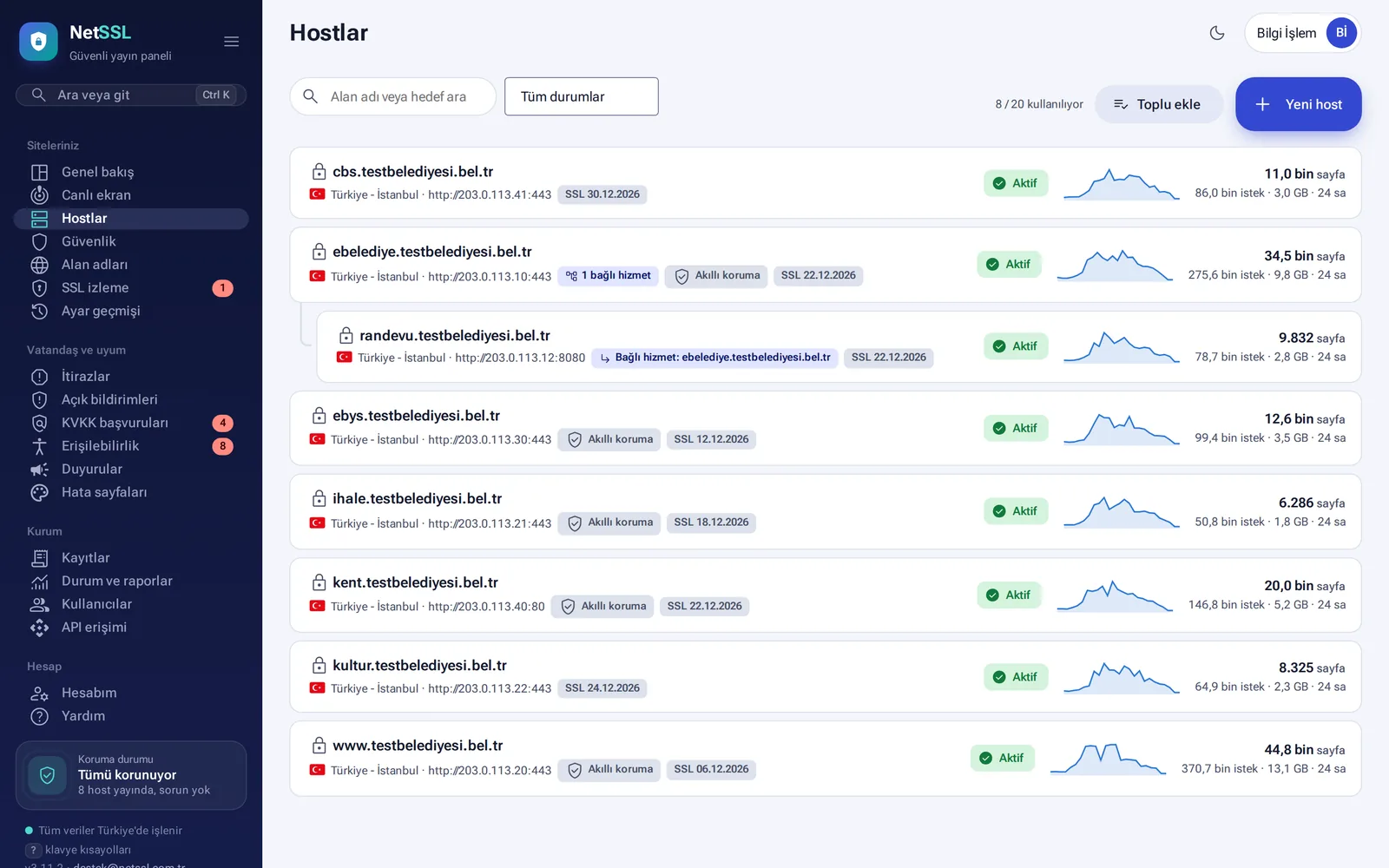Screen dimensions: 1389x868
Task: Open Alan adları globe icon
Action: pos(39,265)
